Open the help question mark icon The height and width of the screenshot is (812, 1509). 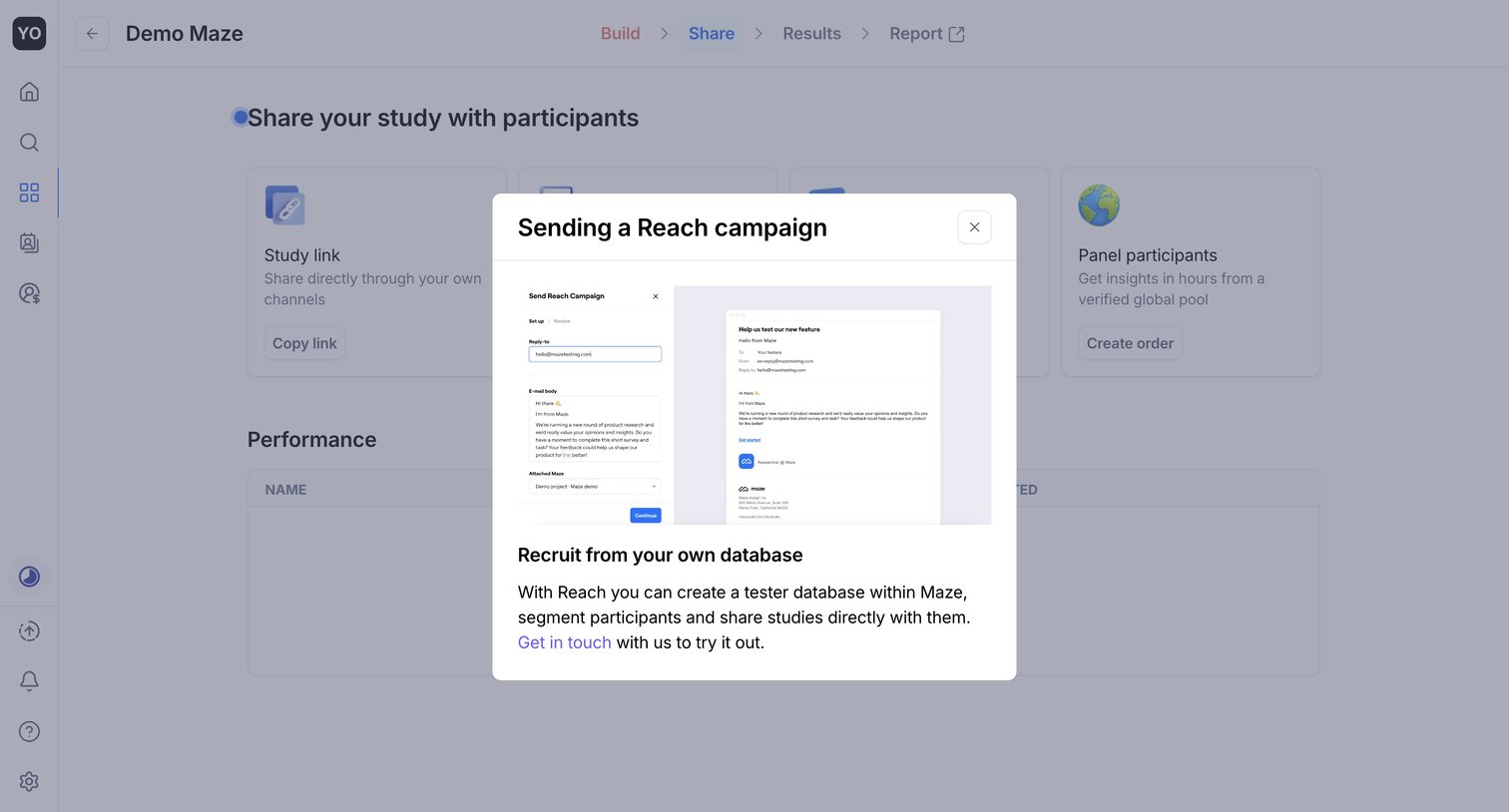click(x=29, y=731)
